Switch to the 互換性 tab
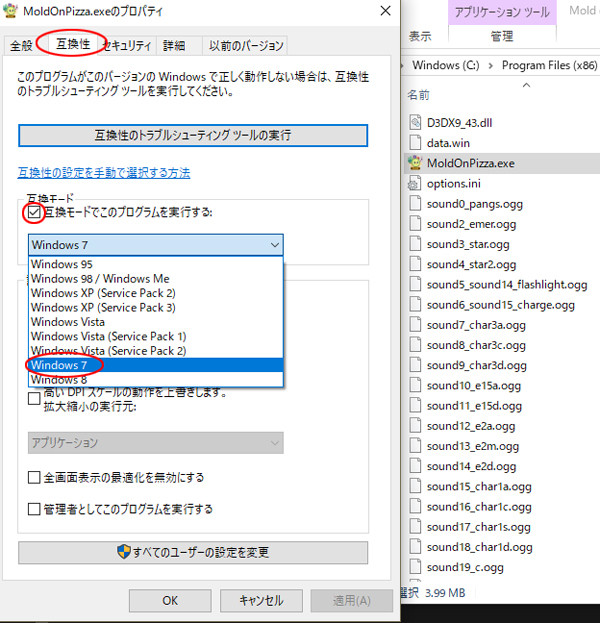 [73, 44]
